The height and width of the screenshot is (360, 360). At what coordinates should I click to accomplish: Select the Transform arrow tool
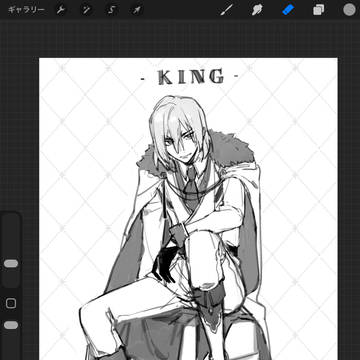click(137, 10)
